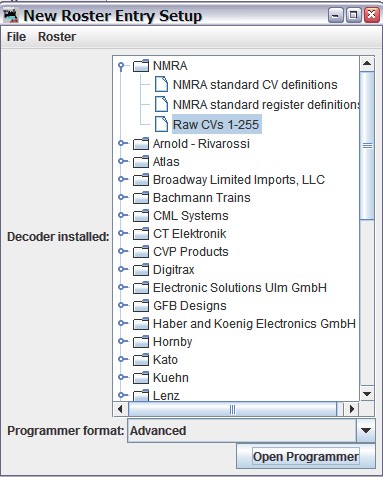The image size is (383, 477).
Task: Click the Hornby folder icon
Action: tap(141, 342)
